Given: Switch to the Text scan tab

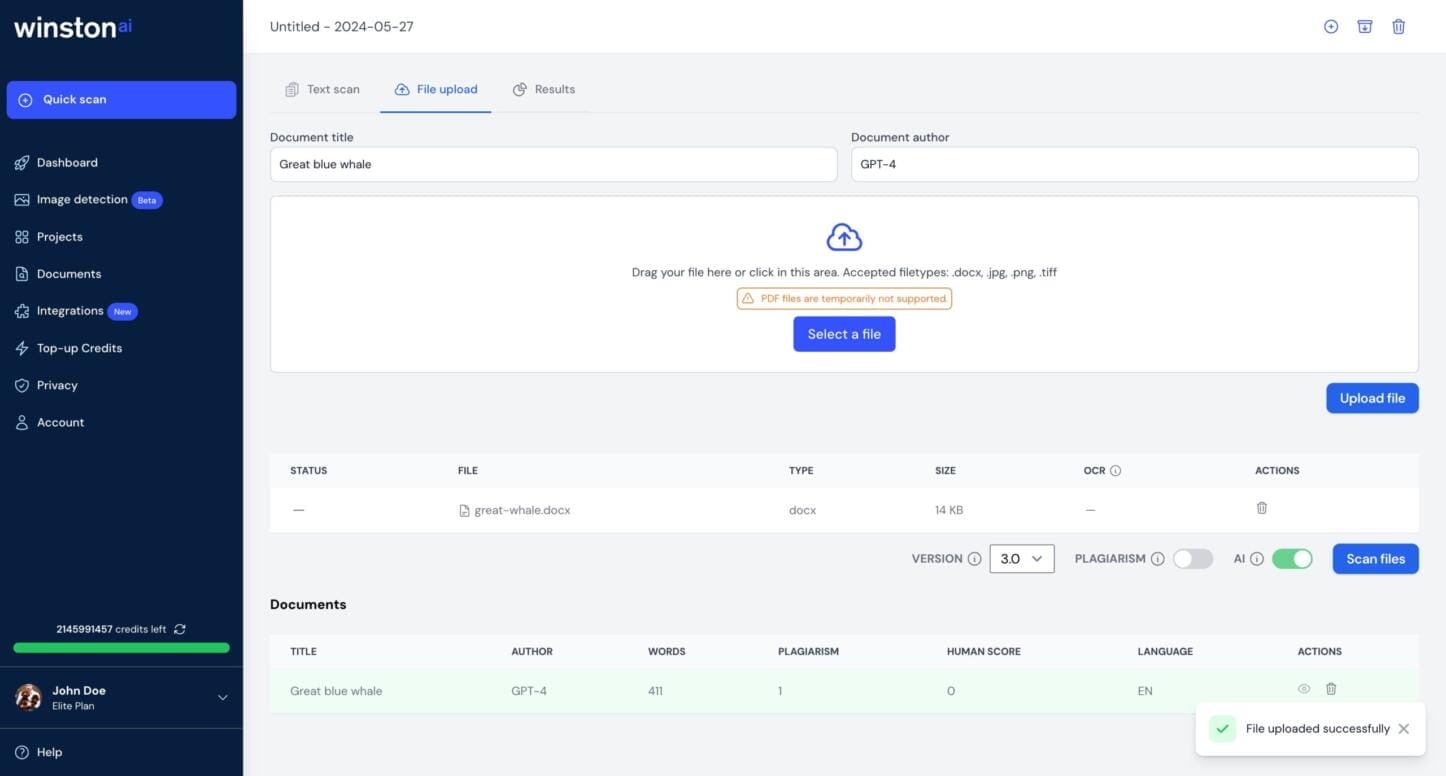Looking at the screenshot, I should tap(322, 89).
